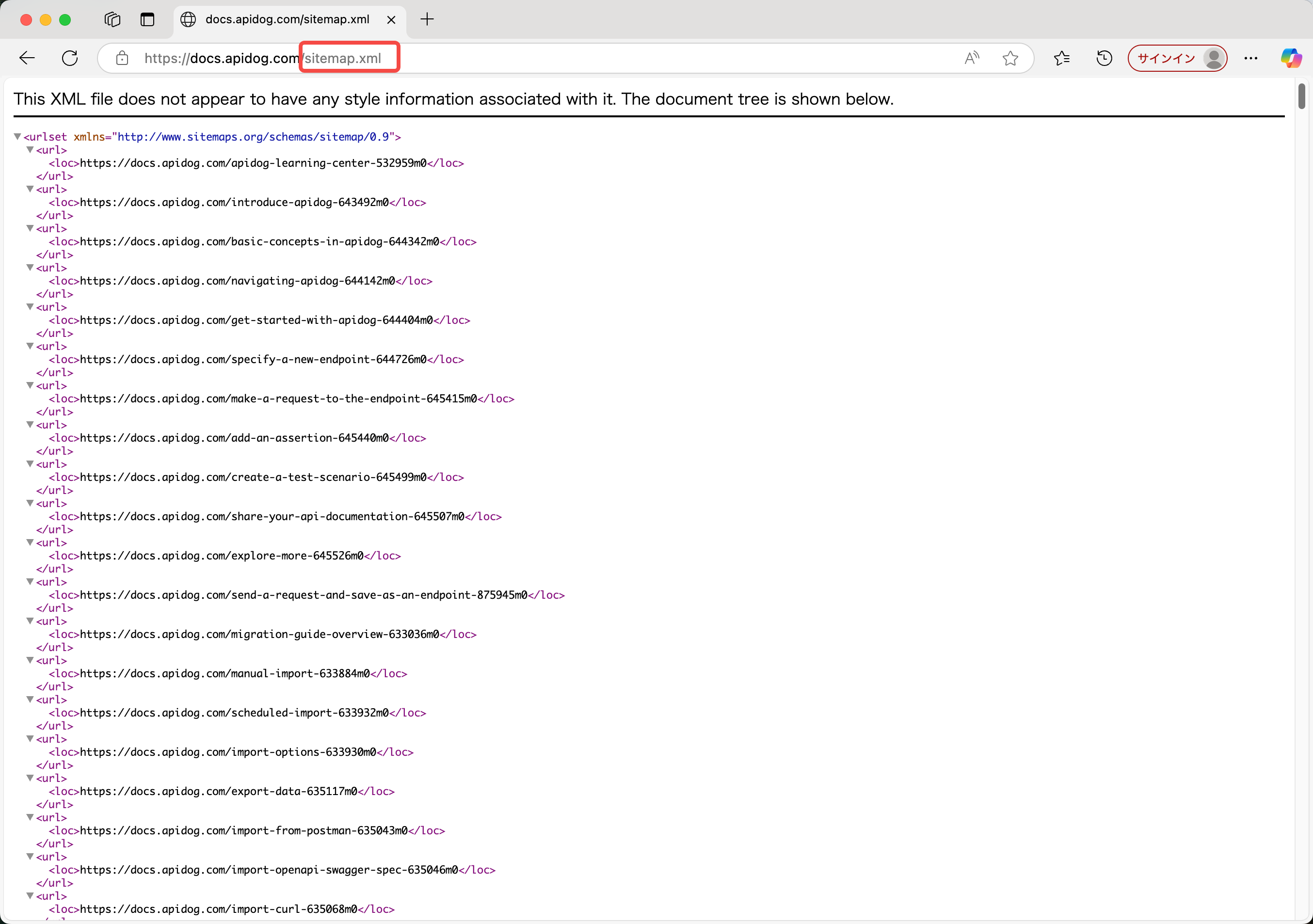The image size is (1313, 924).
Task: Collapse the export-data url node
Action: coord(30,778)
